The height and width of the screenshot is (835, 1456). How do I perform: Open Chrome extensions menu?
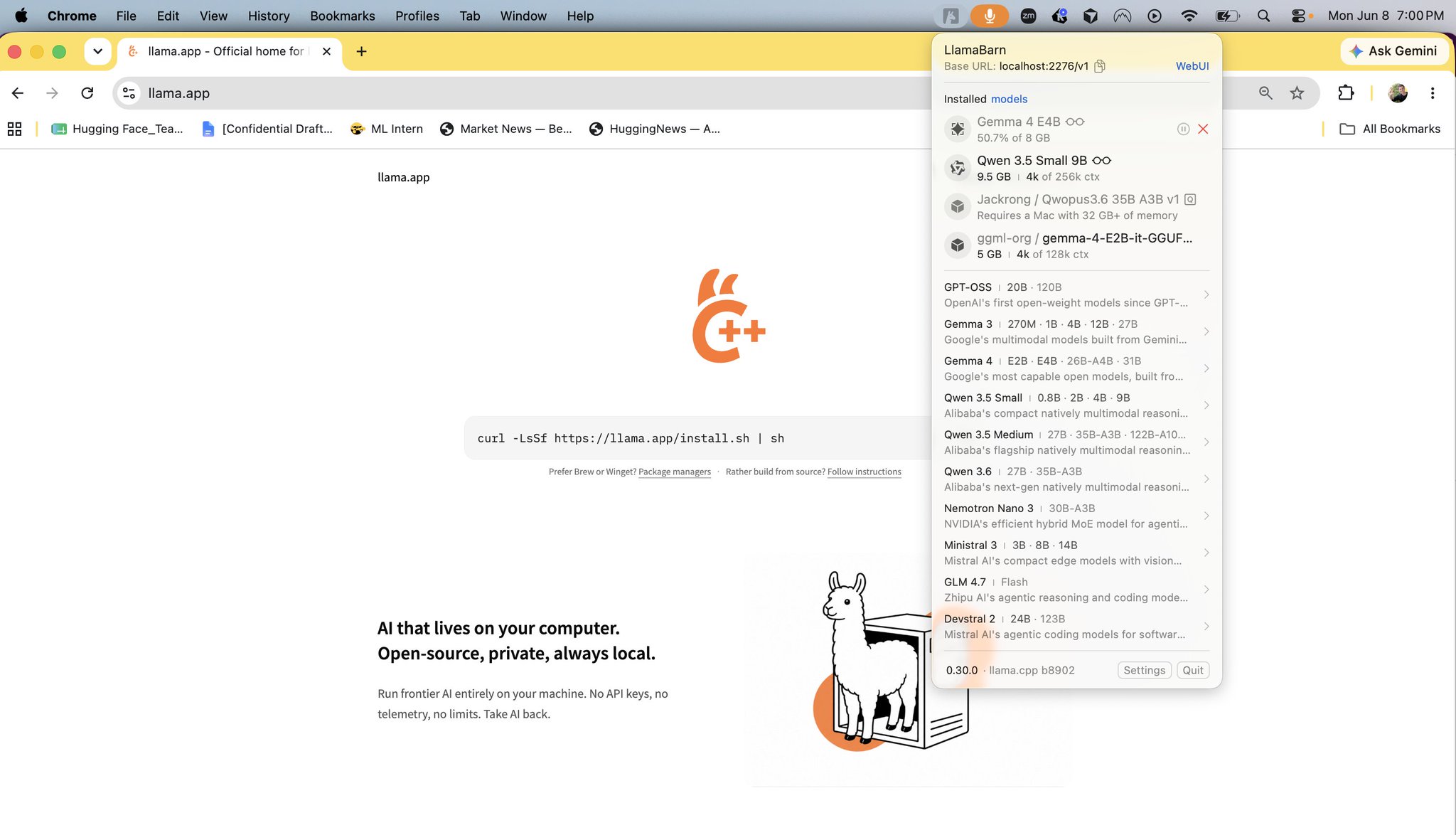(x=1346, y=93)
